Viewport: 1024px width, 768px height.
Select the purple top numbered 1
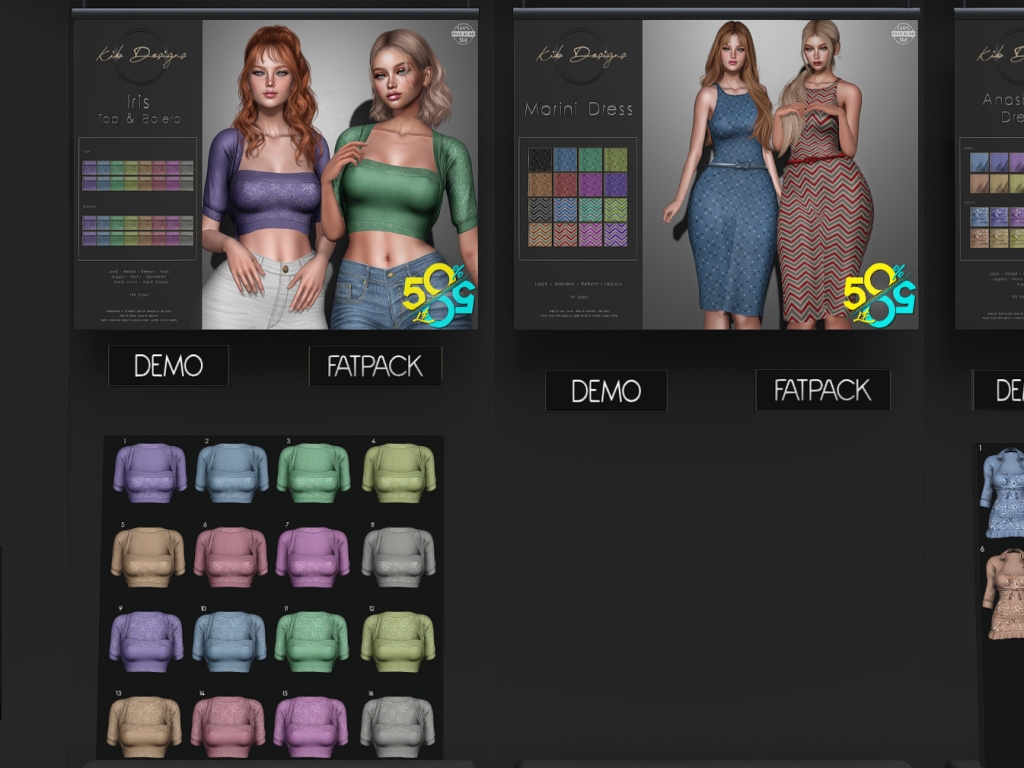click(x=148, y=472)
